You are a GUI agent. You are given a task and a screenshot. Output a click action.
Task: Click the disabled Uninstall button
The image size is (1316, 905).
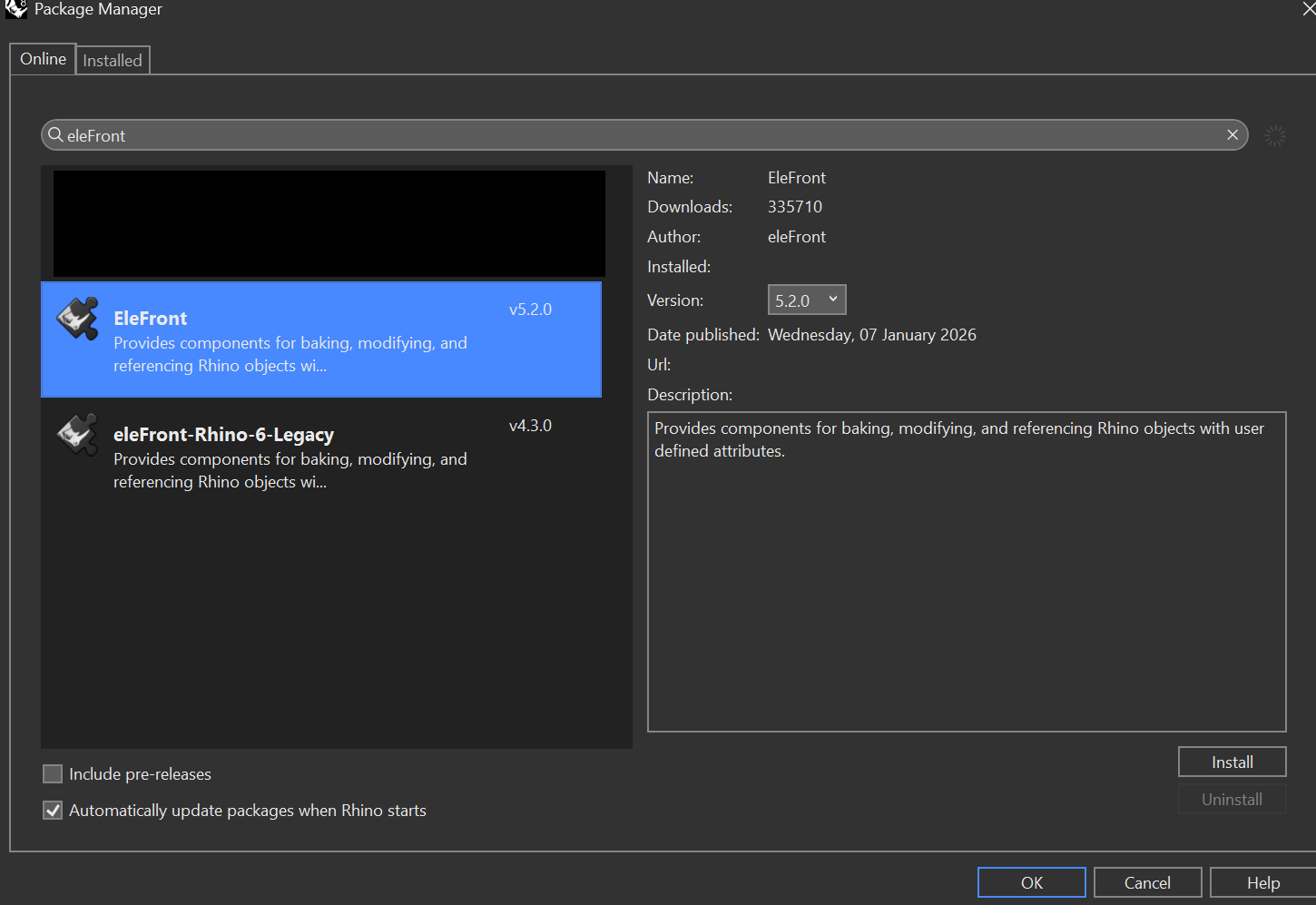(x=1232, y=799)
